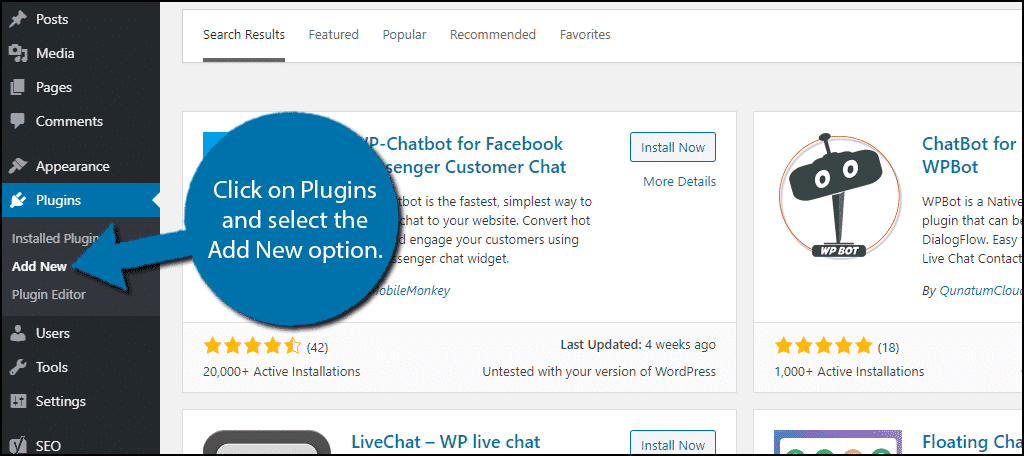The width and height of the screenshot is (1024, 456).
Task: Switch to the Featured tab
Action: point(334,35)
